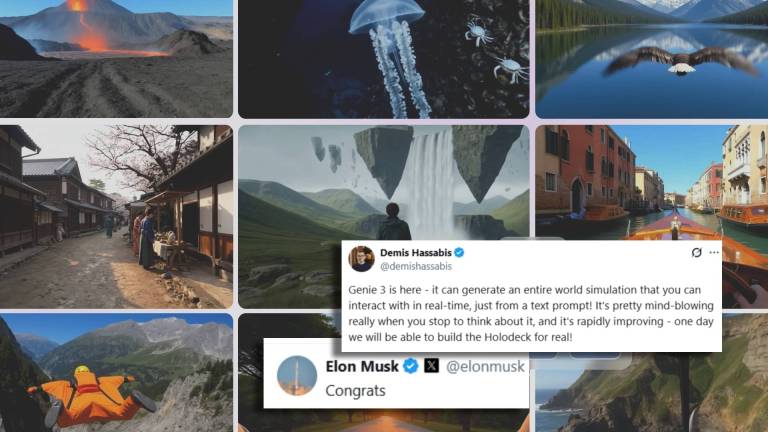Click the X logo badge beside Elon Musk
The height and width of the screenshot is (432, 768).
(431, 366)
